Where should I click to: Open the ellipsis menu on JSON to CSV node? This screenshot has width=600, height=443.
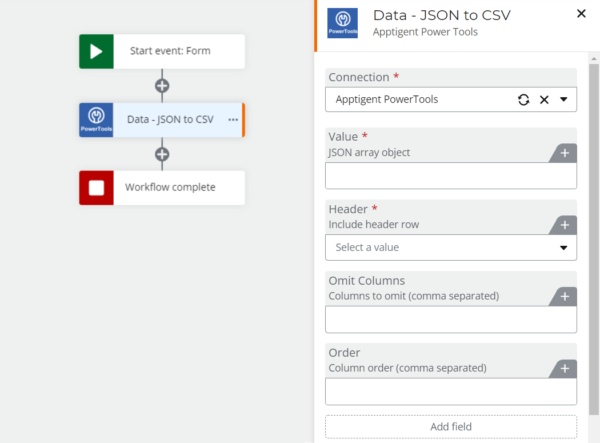(232, 120)
